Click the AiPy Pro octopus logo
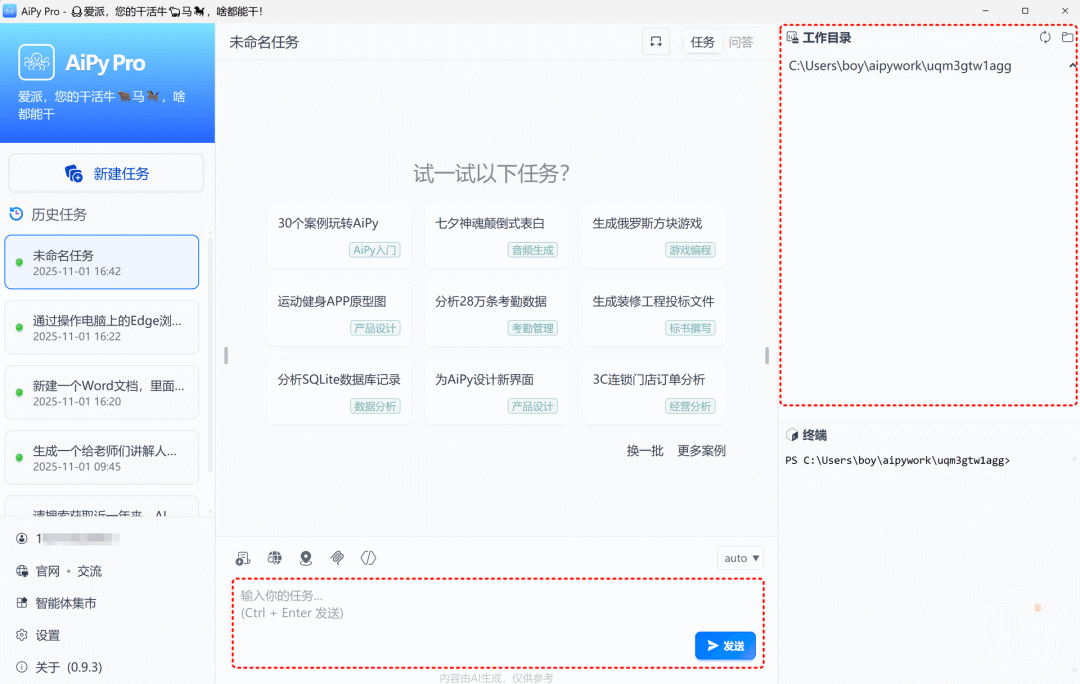 (37, 63)
